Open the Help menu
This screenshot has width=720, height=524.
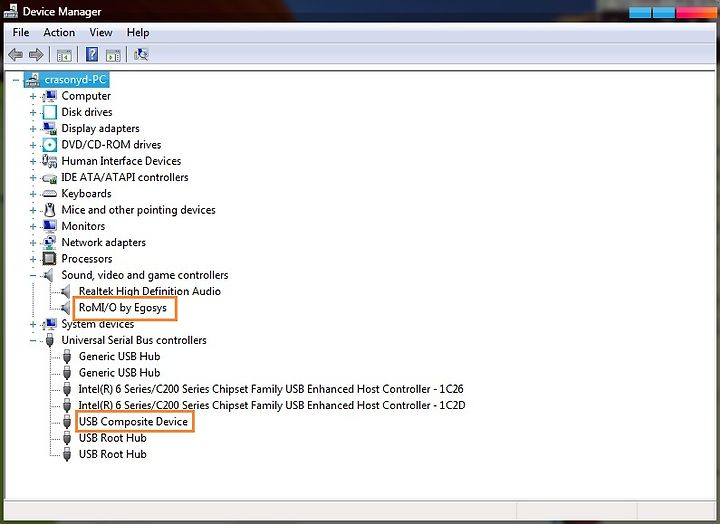(138, 33)
